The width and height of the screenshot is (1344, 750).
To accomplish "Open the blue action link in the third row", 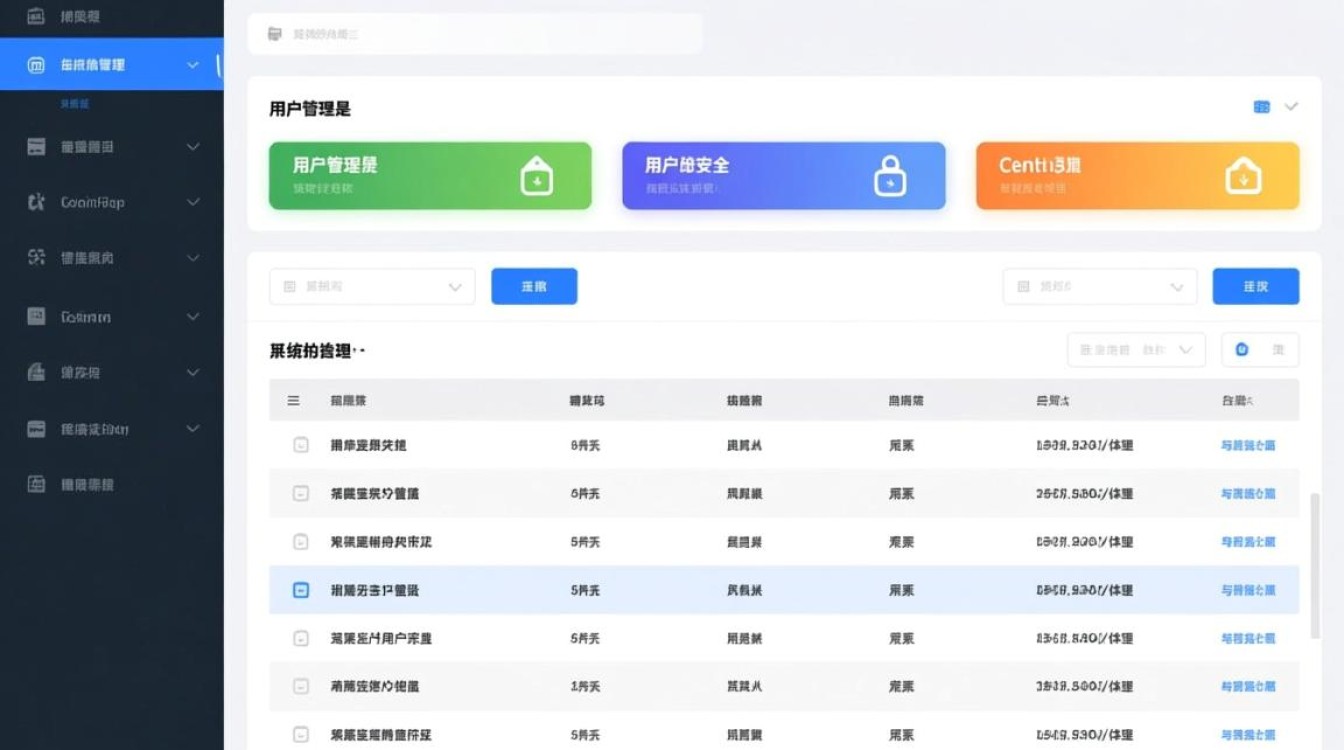I will pyautogui.click(x=1248, y=542).
